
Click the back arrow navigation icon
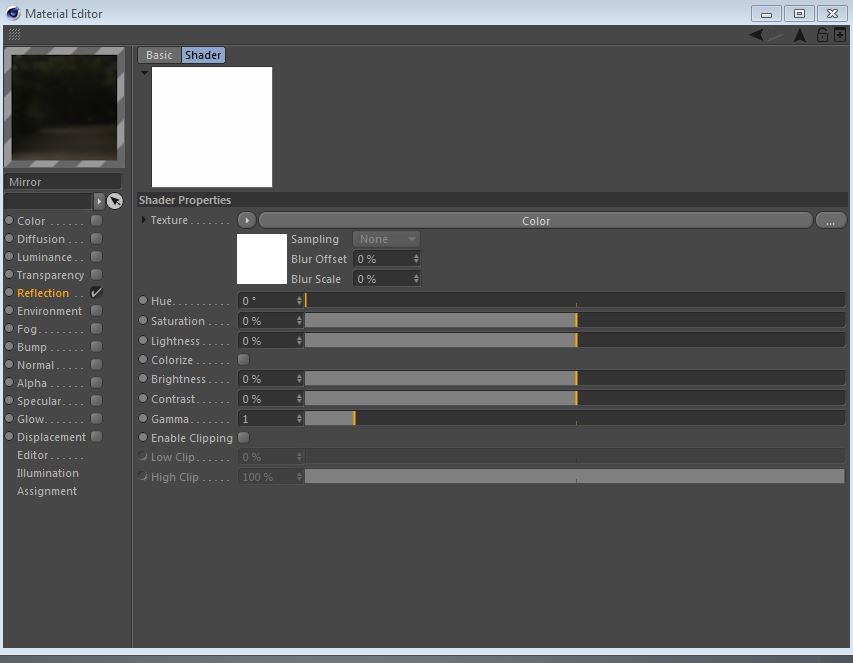coord(756,35)
